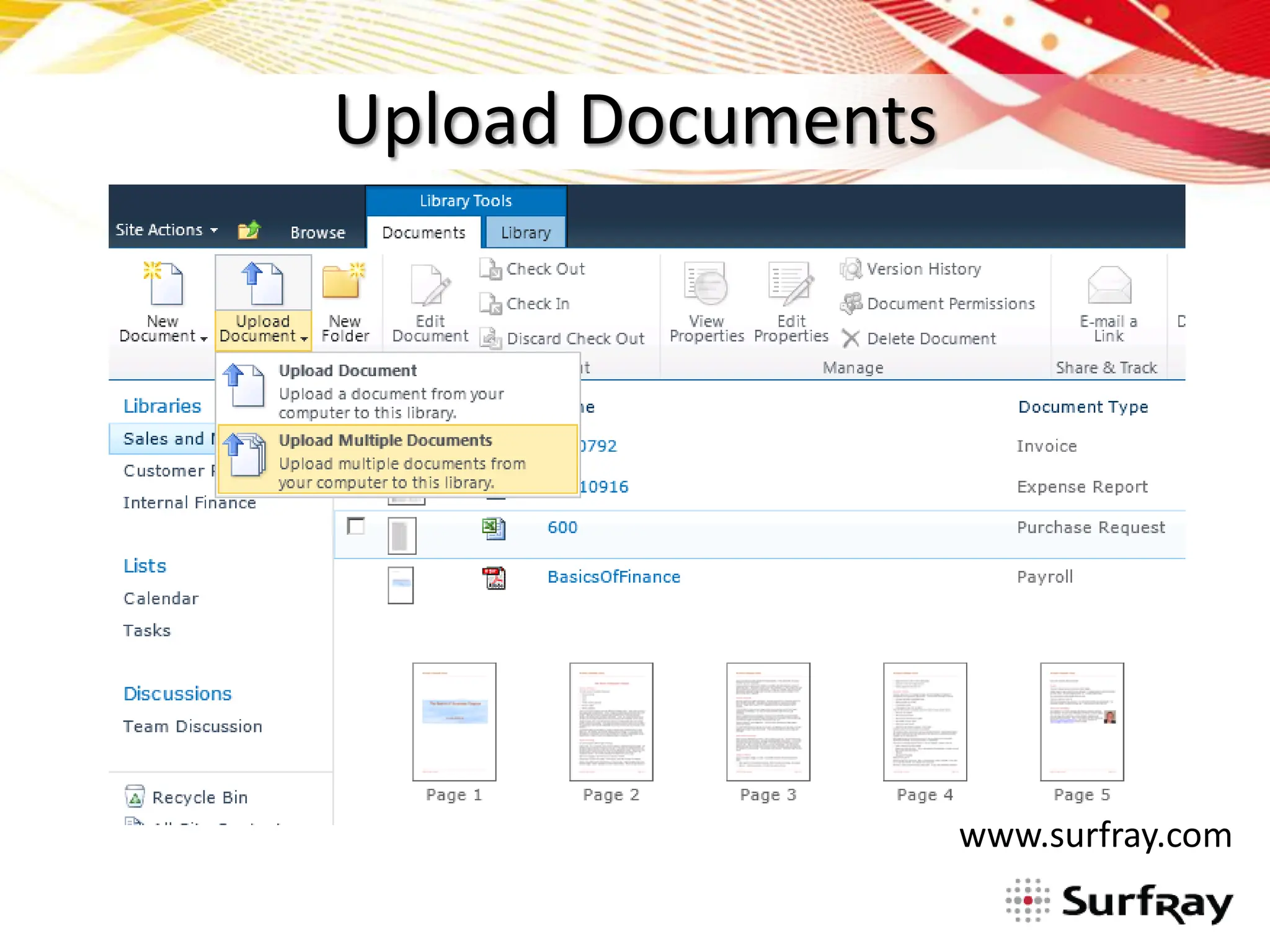Select the Page 4 thumbnail

tap(925, 721)
